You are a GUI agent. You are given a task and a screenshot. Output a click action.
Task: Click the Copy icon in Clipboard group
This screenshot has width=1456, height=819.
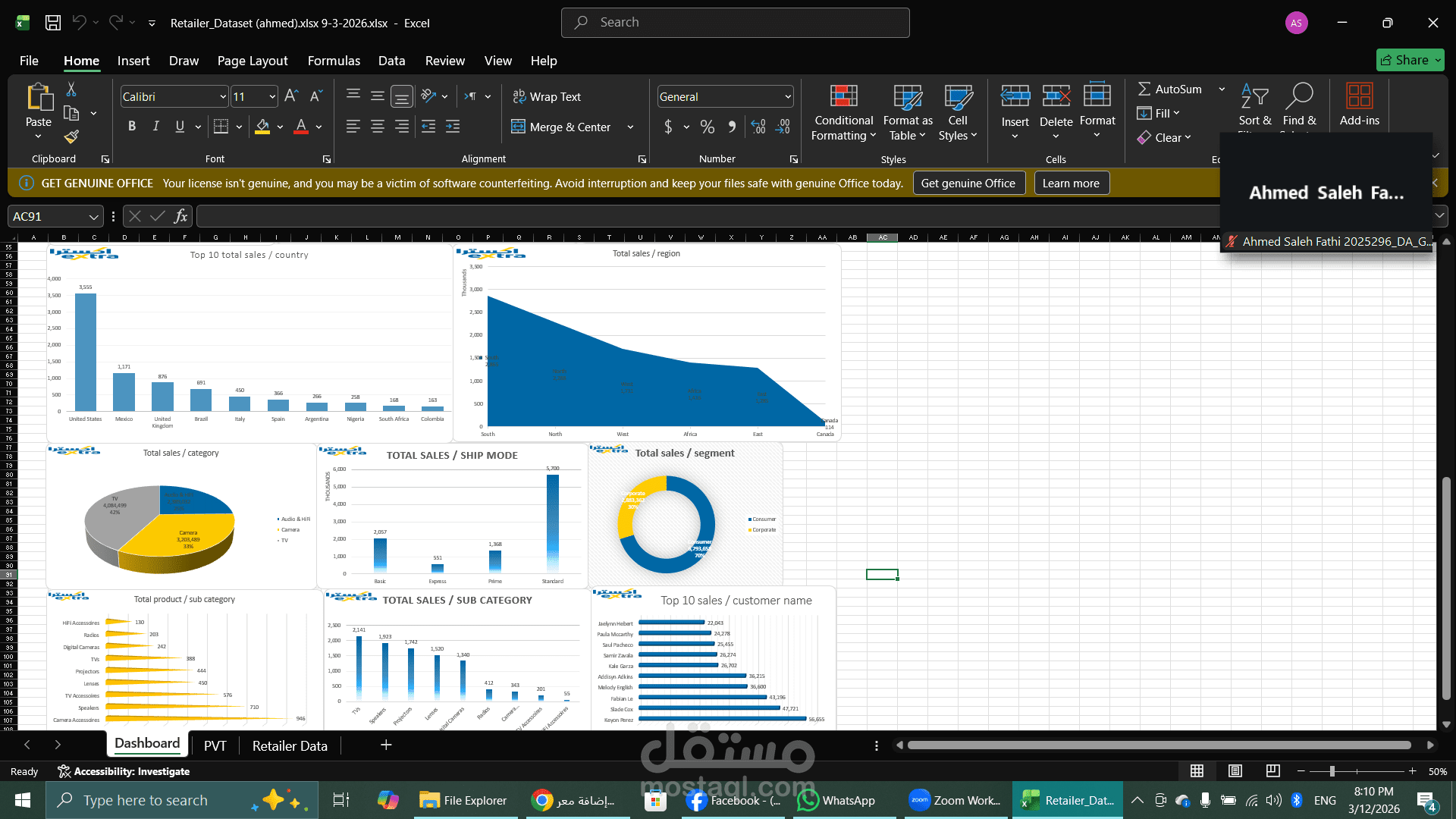coord(71,114)
